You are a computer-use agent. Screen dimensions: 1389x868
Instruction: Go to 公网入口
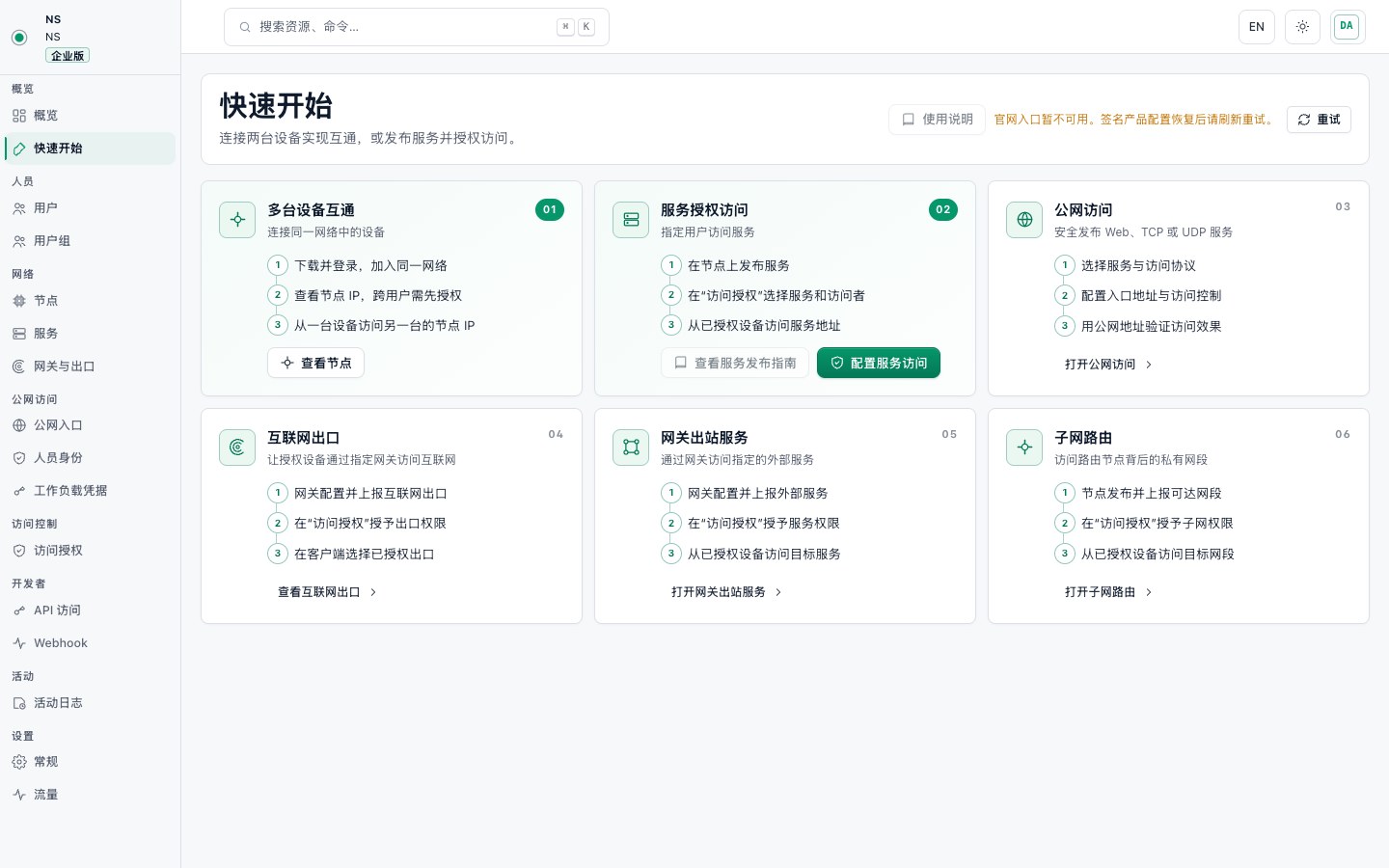(90, 425)
